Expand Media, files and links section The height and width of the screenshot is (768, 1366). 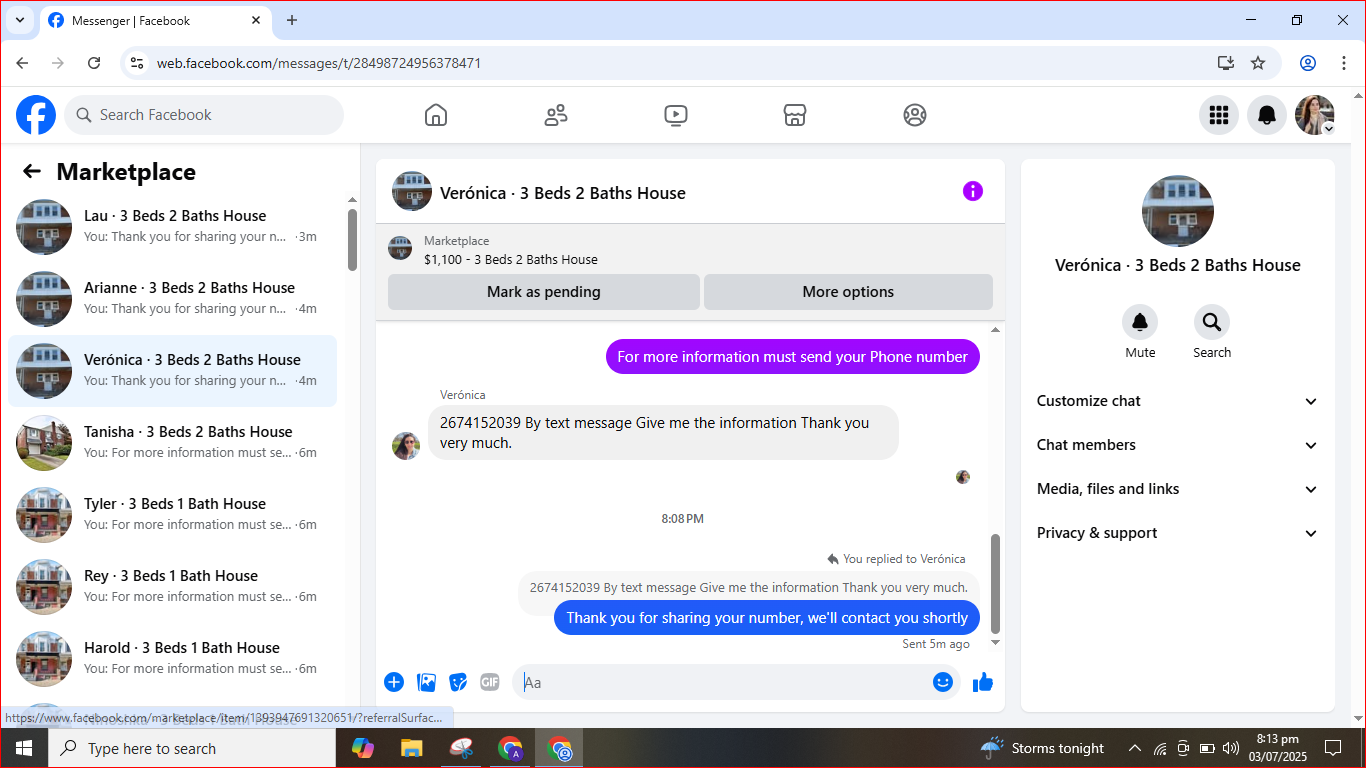tap(1178, 489)
